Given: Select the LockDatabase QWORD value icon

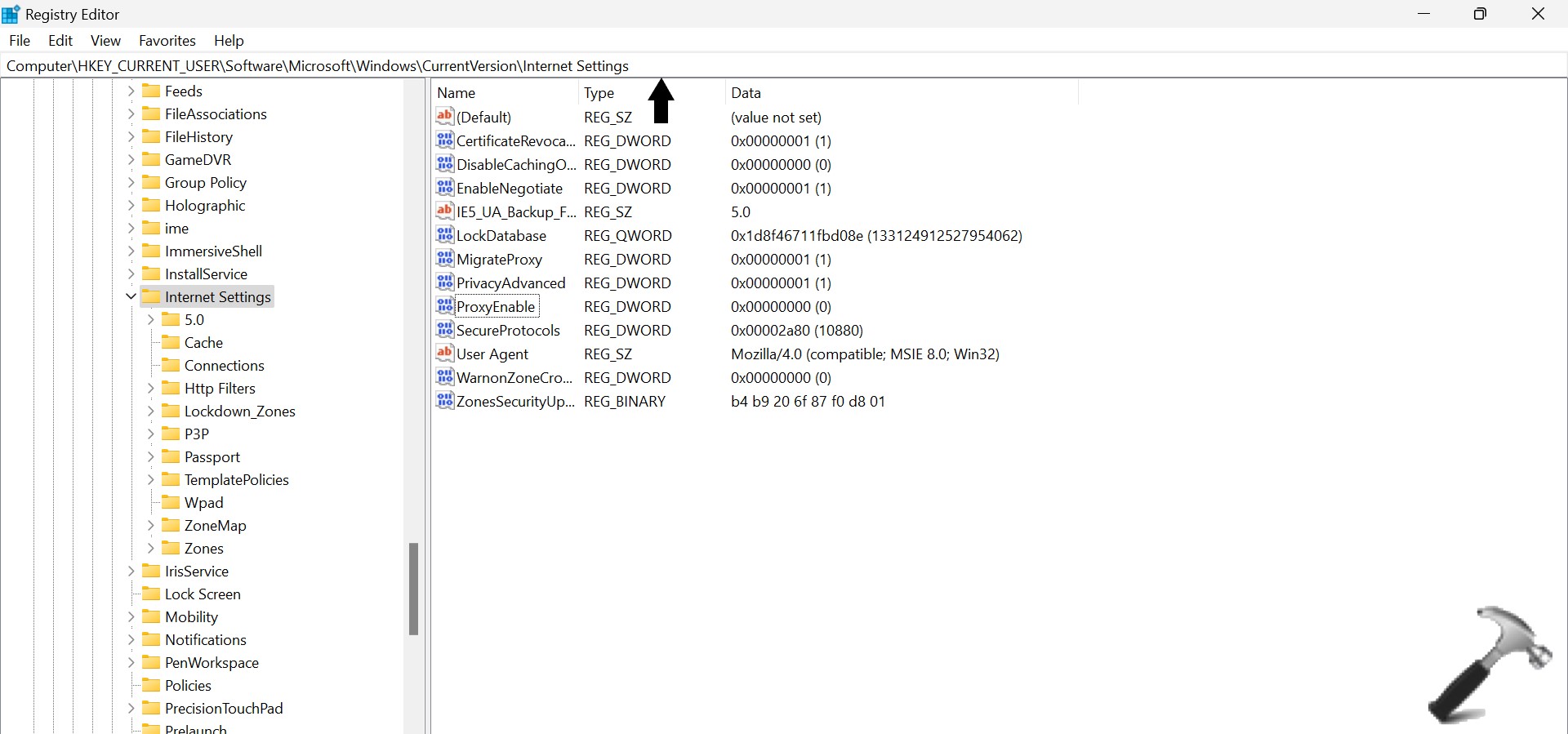Looking at the screenshot, I should click(x=444, y=235).
